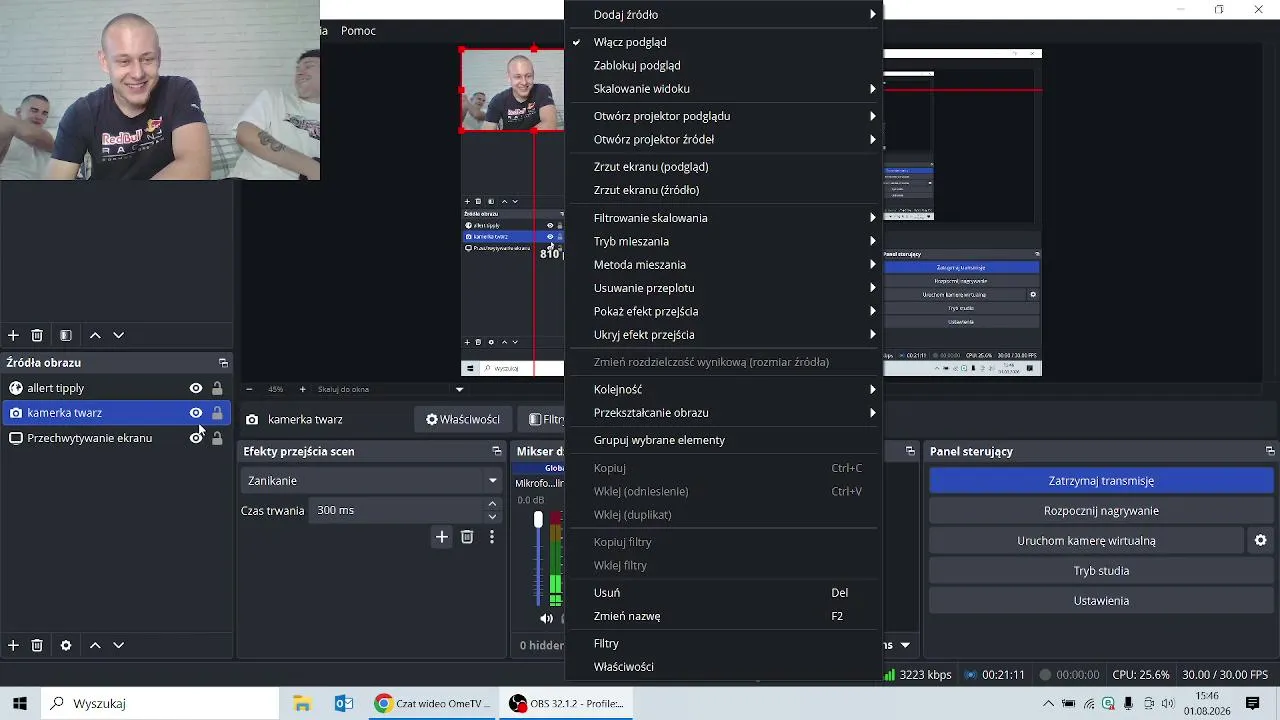Open Ustawienia from Panel sterujący
Screen dimensions: 1280x720
pyautogui.click(x=1101, y=601)
